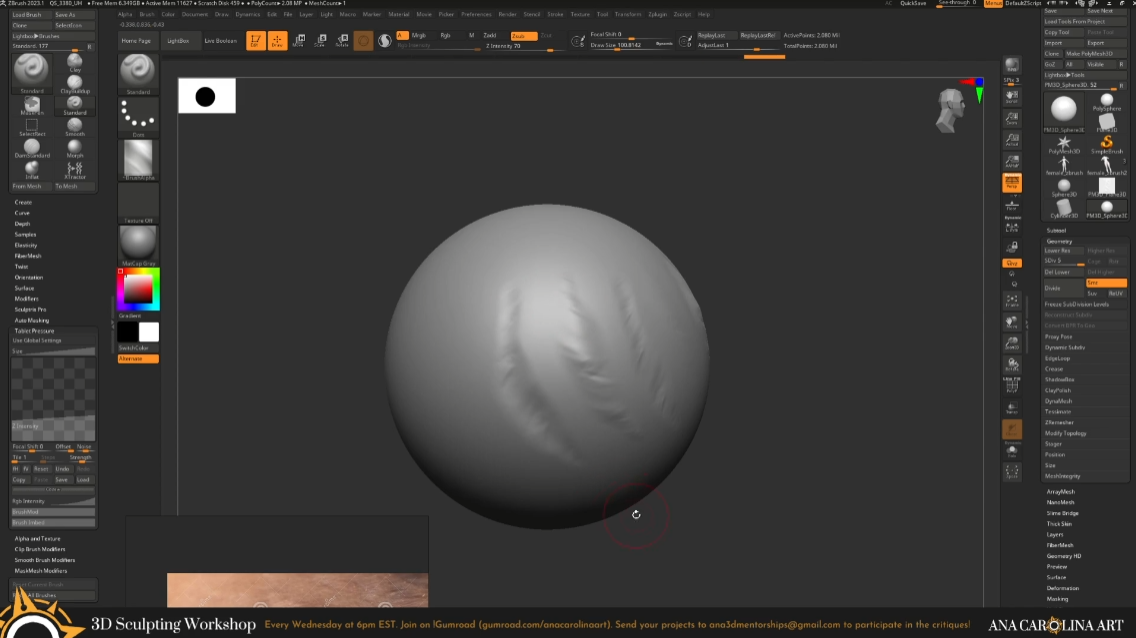1136x638 pixels.
Task: Expand the DynaMesh subsection
Action: coord(1058,401)
